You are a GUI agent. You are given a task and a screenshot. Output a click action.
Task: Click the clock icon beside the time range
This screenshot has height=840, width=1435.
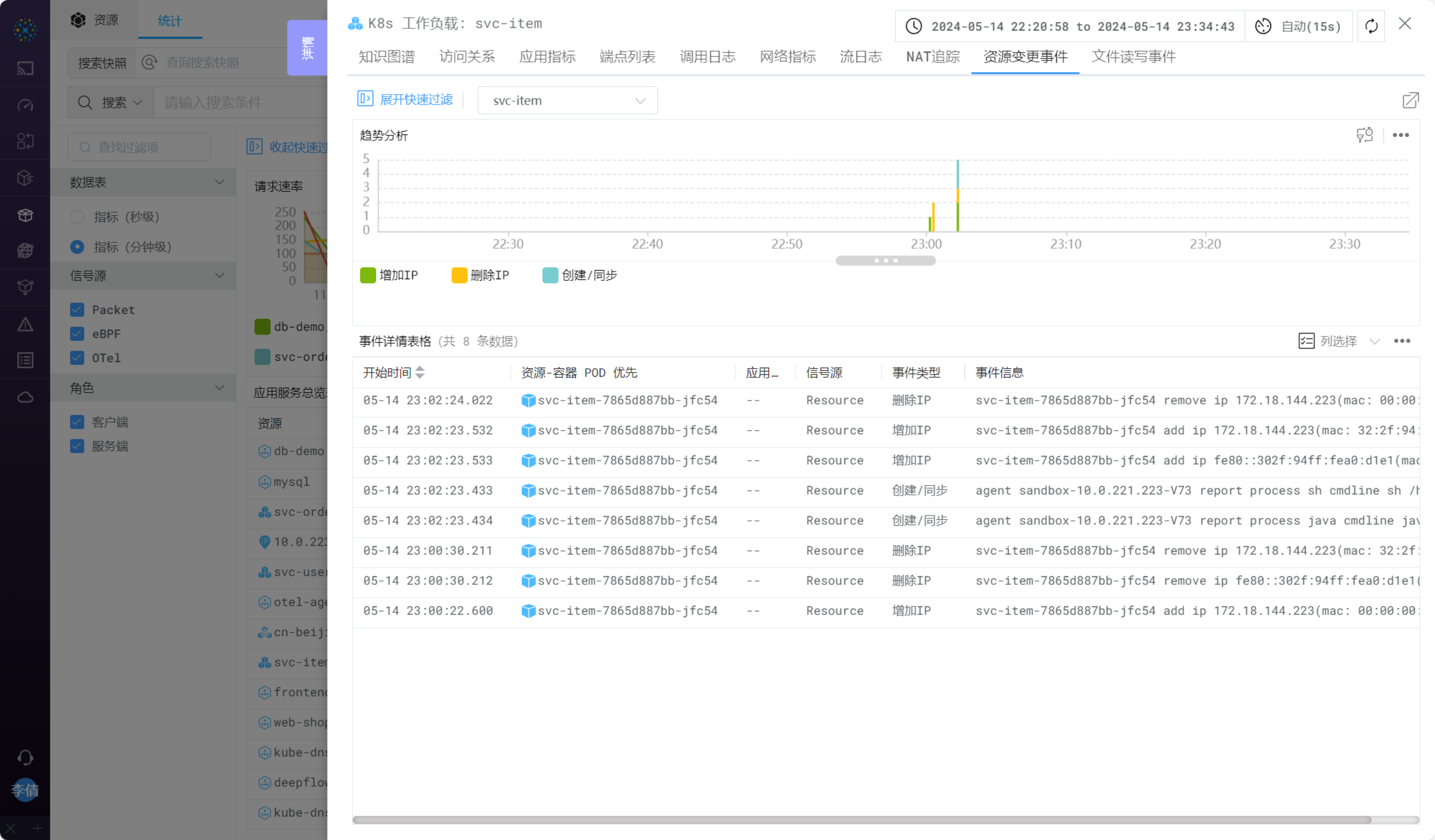[913, 26]
